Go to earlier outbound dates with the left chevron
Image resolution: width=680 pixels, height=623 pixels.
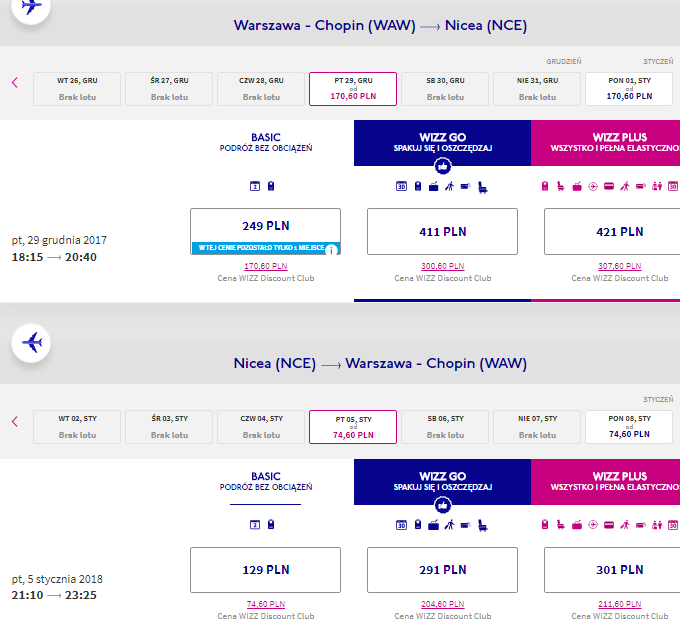point(15,82)
